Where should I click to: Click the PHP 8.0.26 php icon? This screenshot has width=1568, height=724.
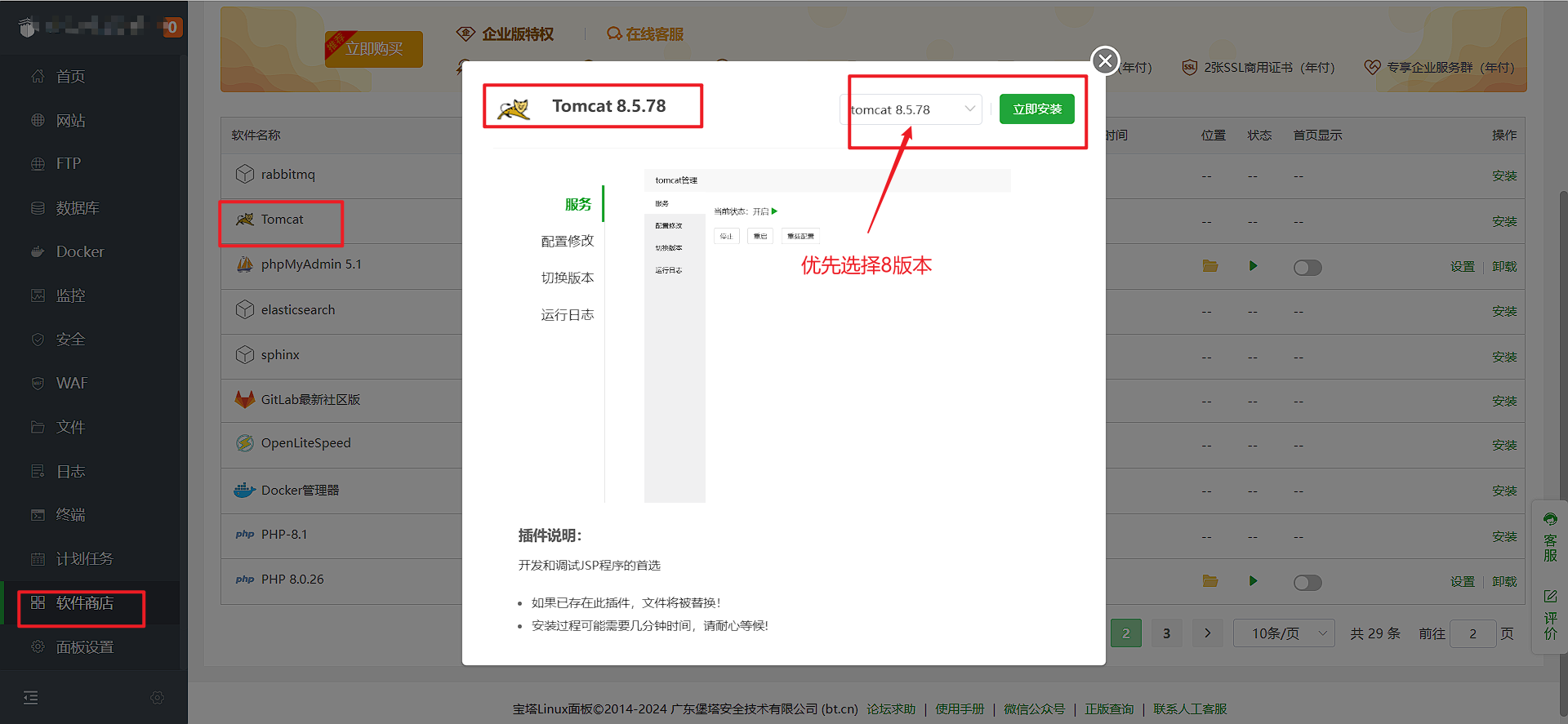245,579
